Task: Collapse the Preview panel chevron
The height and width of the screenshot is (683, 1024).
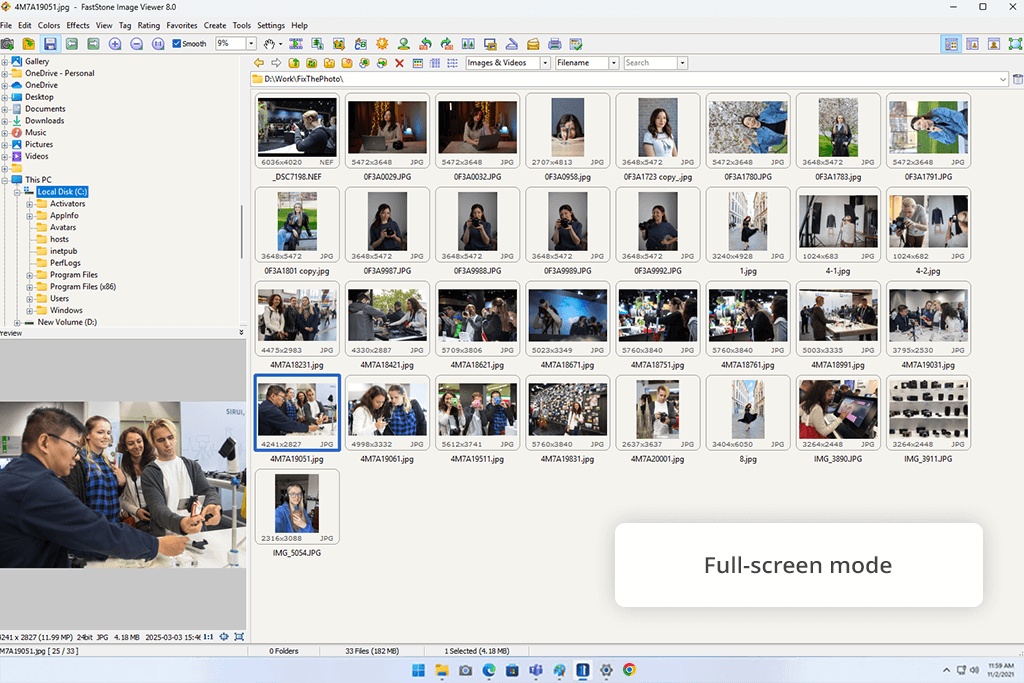Action: [x=241, y=332]
